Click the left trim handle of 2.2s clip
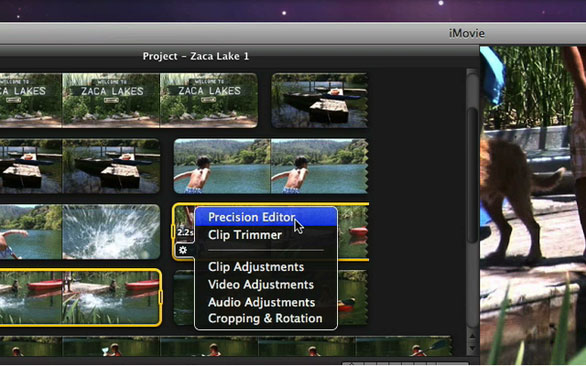586x366 pixels. pos(173,232)
